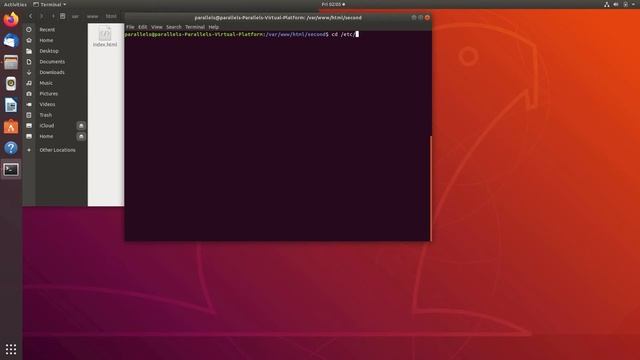Show Applications grid at dock bottom
This screenshot has width=640, height=360.
[x=11, y=349]
